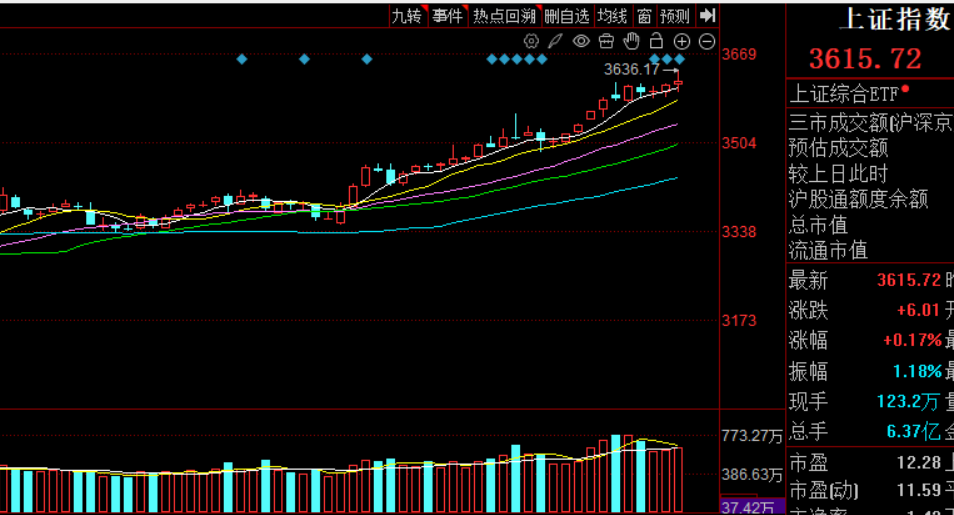The width and height of the screenshot is (954, 515).
Task: Open chart settings gear icon
Action: tap(531, 41)
